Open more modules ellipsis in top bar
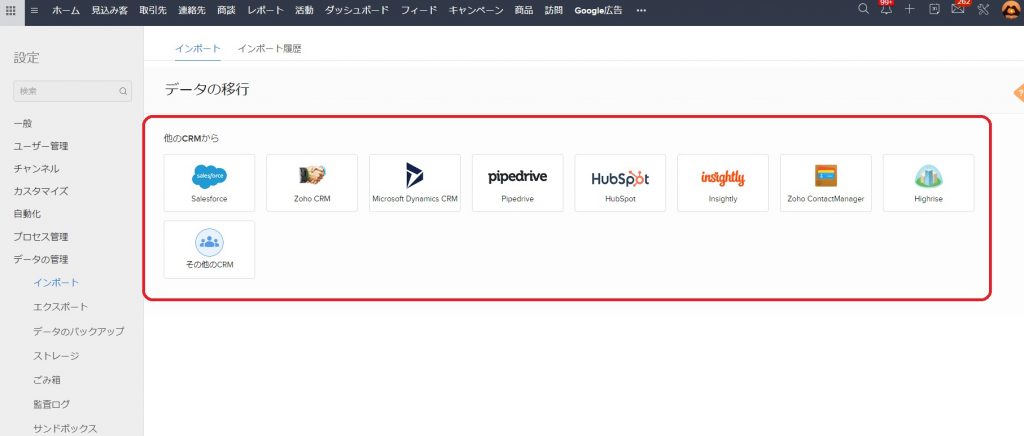Viewport: 1024px width, 436px height. click(x=641, y=10)
